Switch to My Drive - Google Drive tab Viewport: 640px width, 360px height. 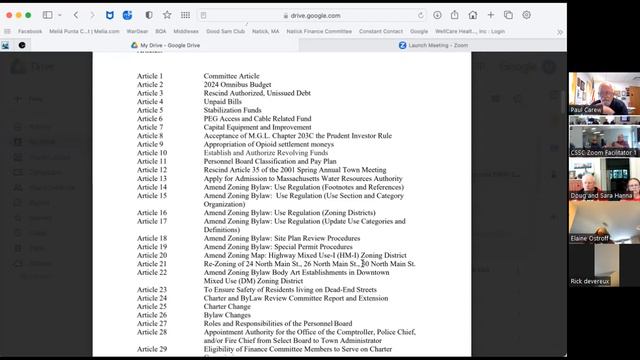click(x=165, y=45)
